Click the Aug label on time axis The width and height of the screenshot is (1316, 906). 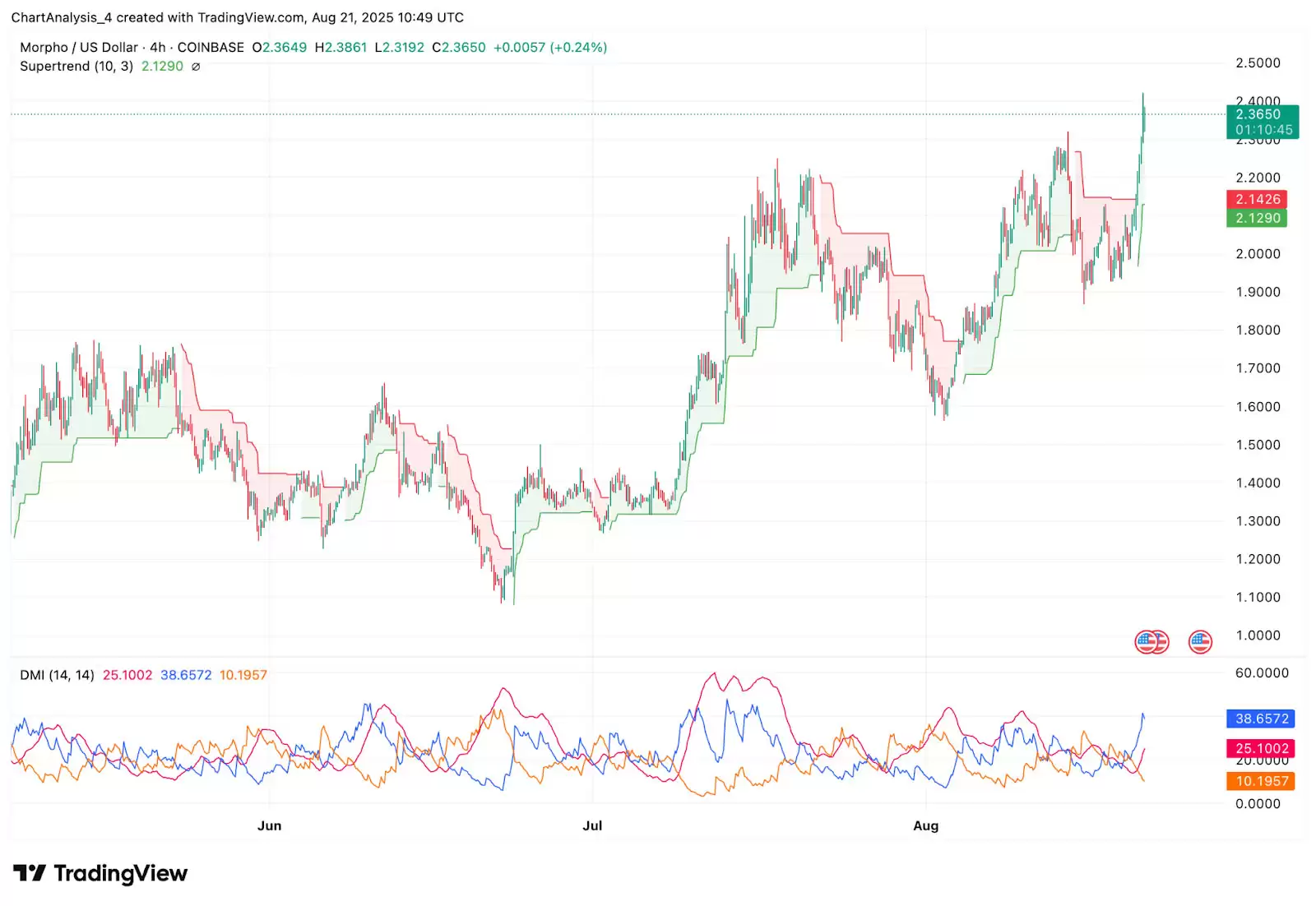tap(925, 825)
